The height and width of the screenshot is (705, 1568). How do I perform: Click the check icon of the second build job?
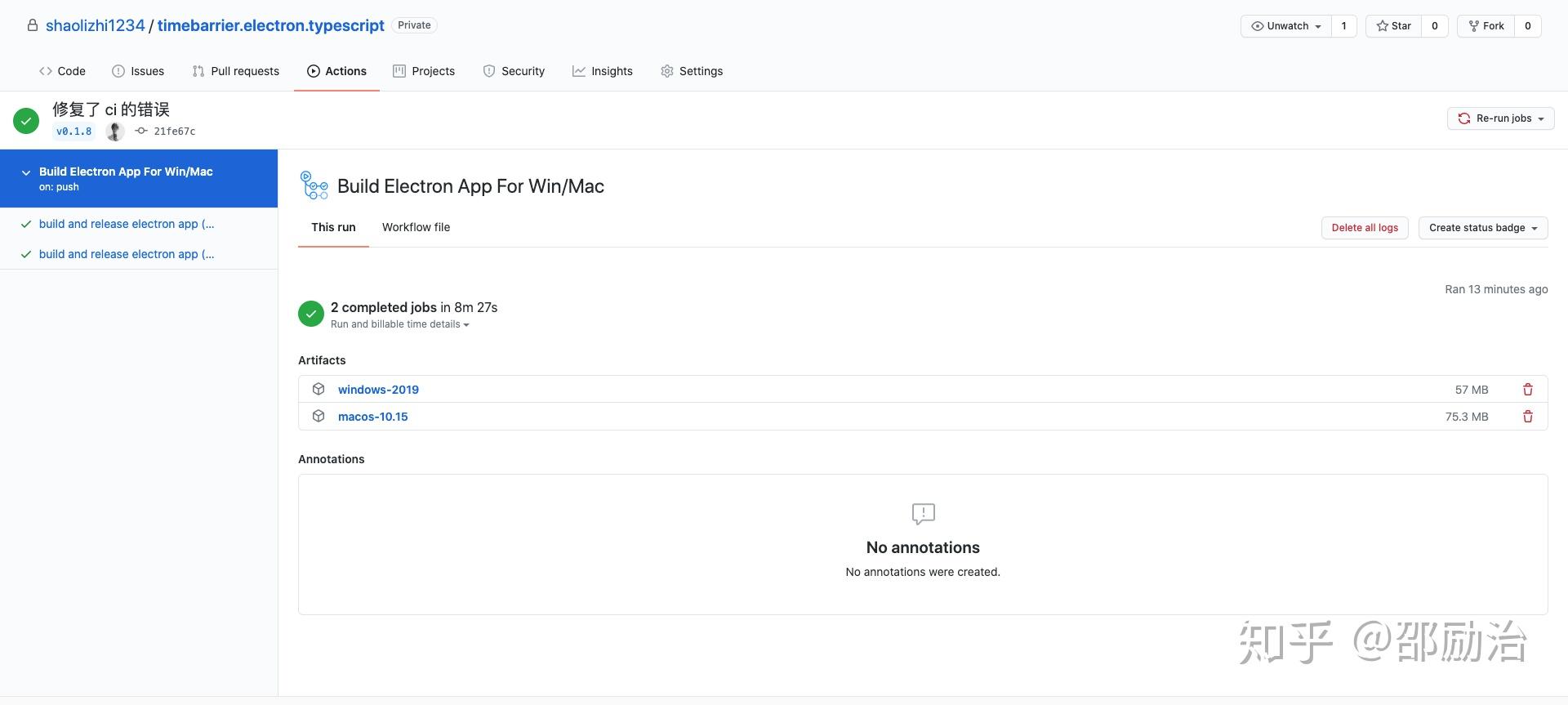click(x=26, y=254)
